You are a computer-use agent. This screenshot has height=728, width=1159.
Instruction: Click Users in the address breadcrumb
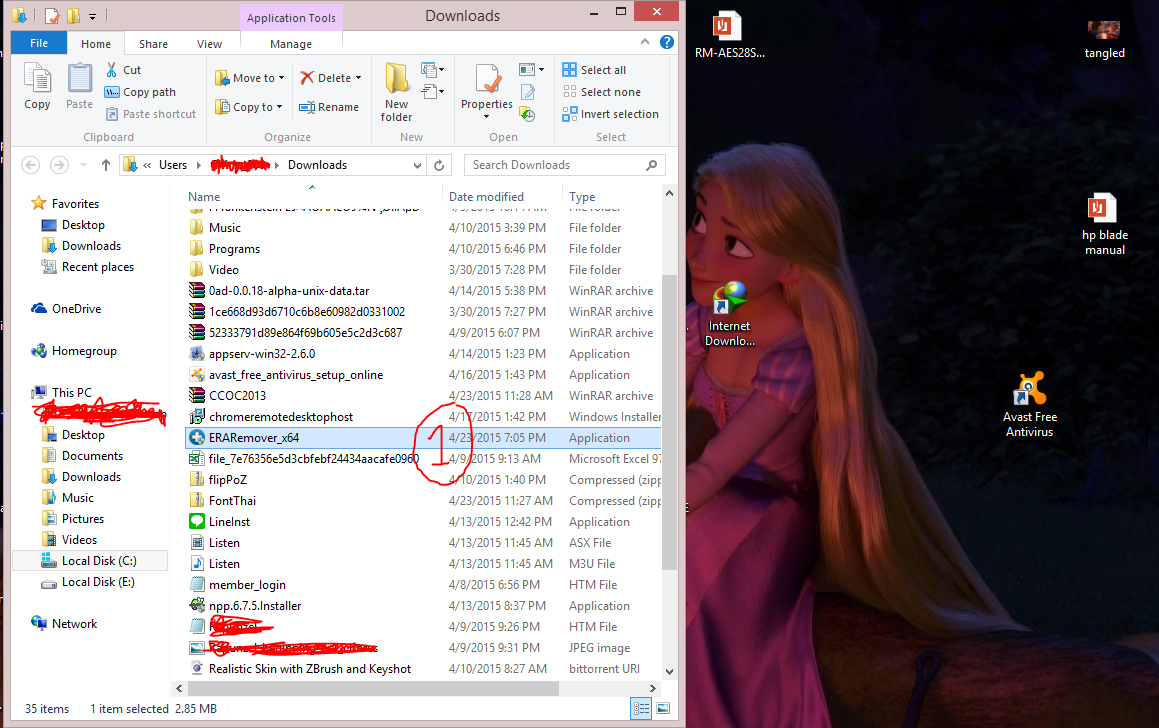(x=173, y=165)
